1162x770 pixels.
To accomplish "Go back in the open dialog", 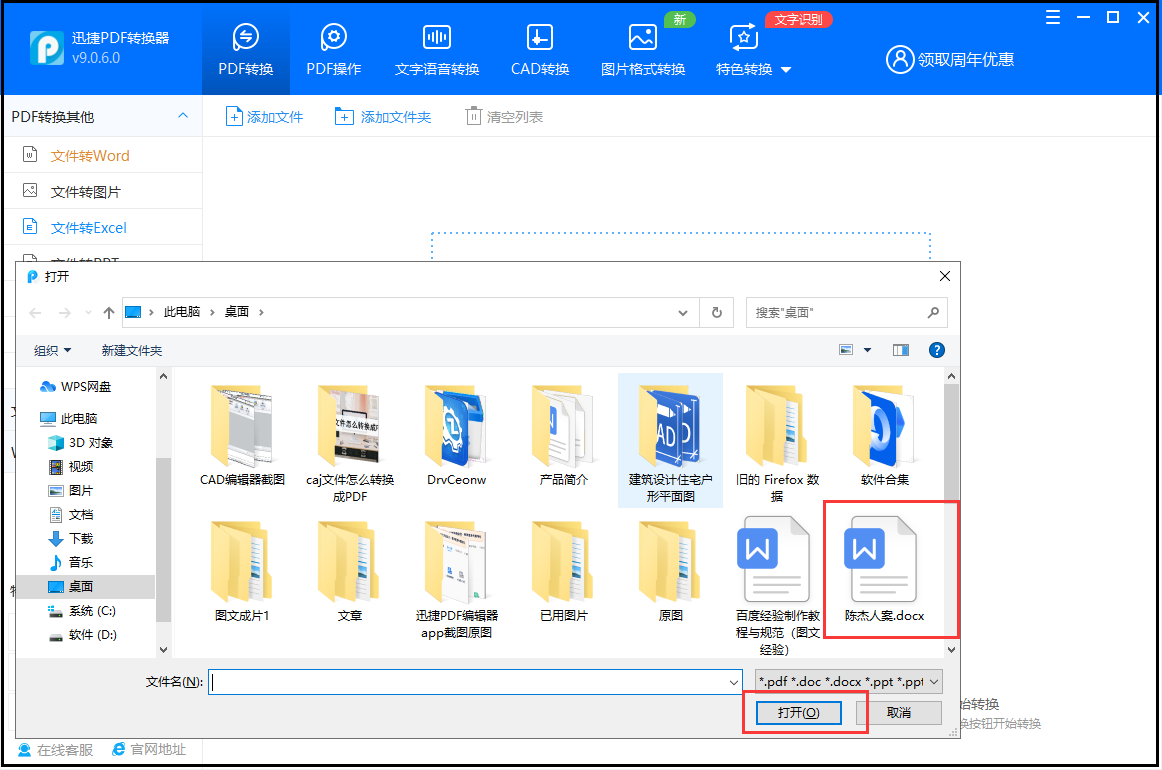I will click(x=35, y=313).
